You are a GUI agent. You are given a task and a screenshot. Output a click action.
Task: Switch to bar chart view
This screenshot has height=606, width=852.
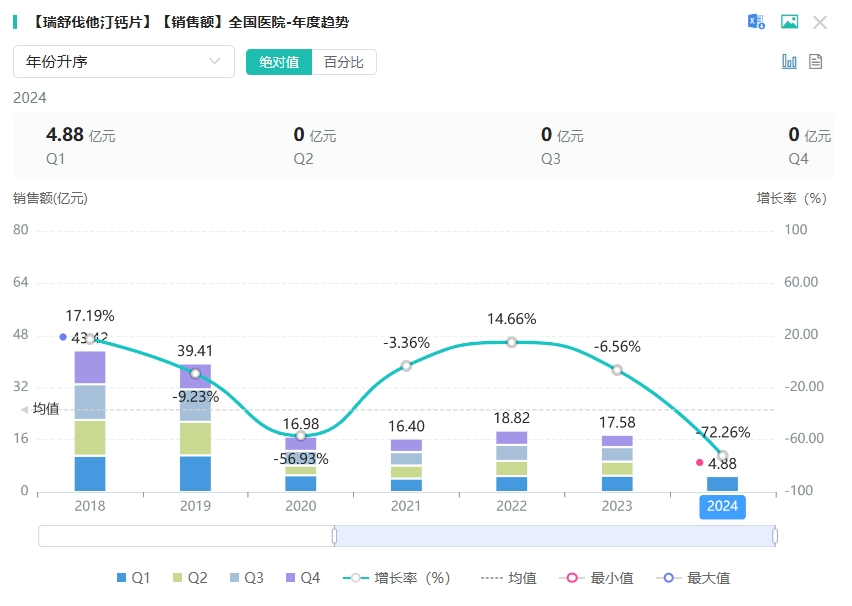789,61
